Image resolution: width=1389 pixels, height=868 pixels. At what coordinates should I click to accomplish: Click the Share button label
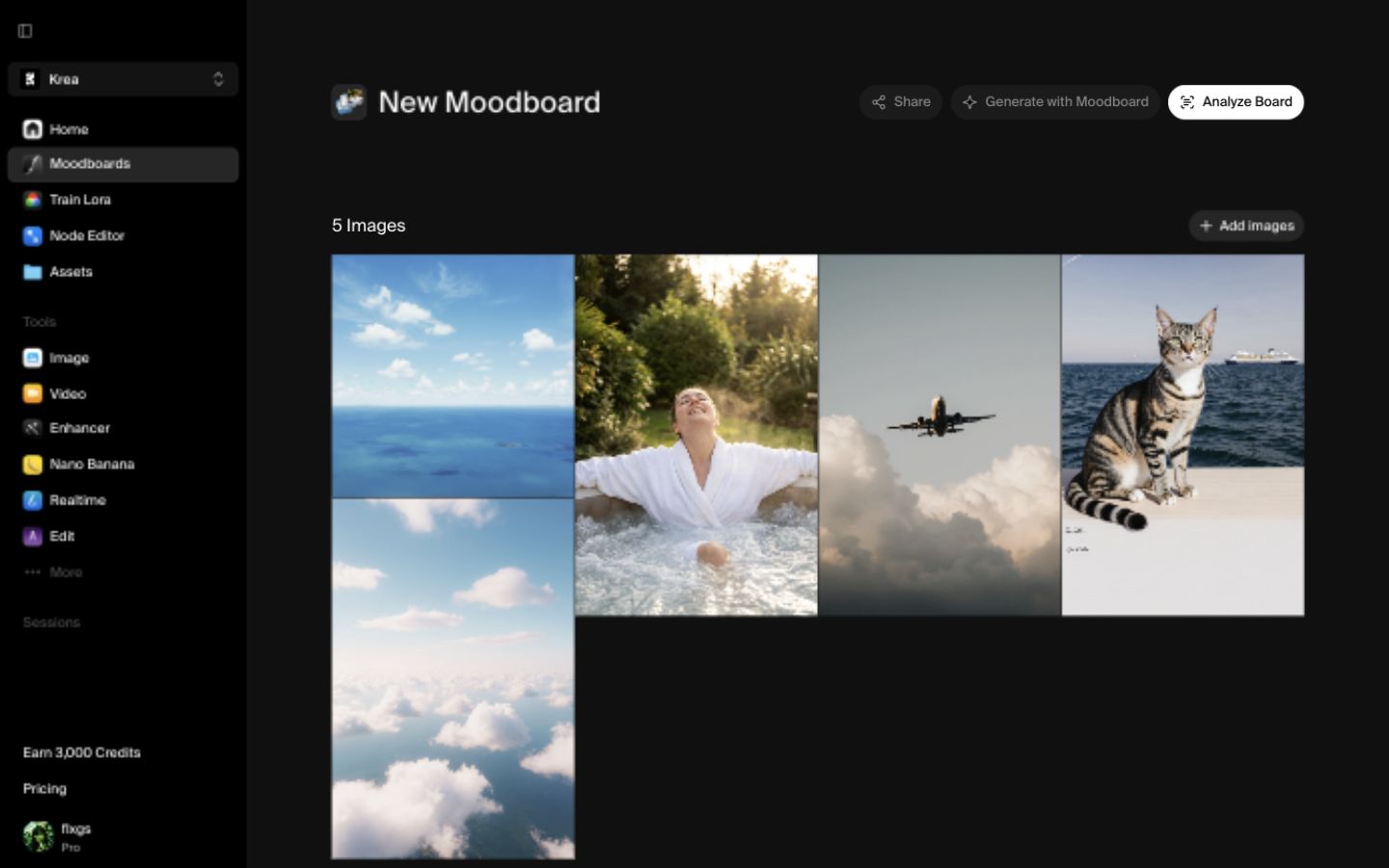click(x=912, y=101)
